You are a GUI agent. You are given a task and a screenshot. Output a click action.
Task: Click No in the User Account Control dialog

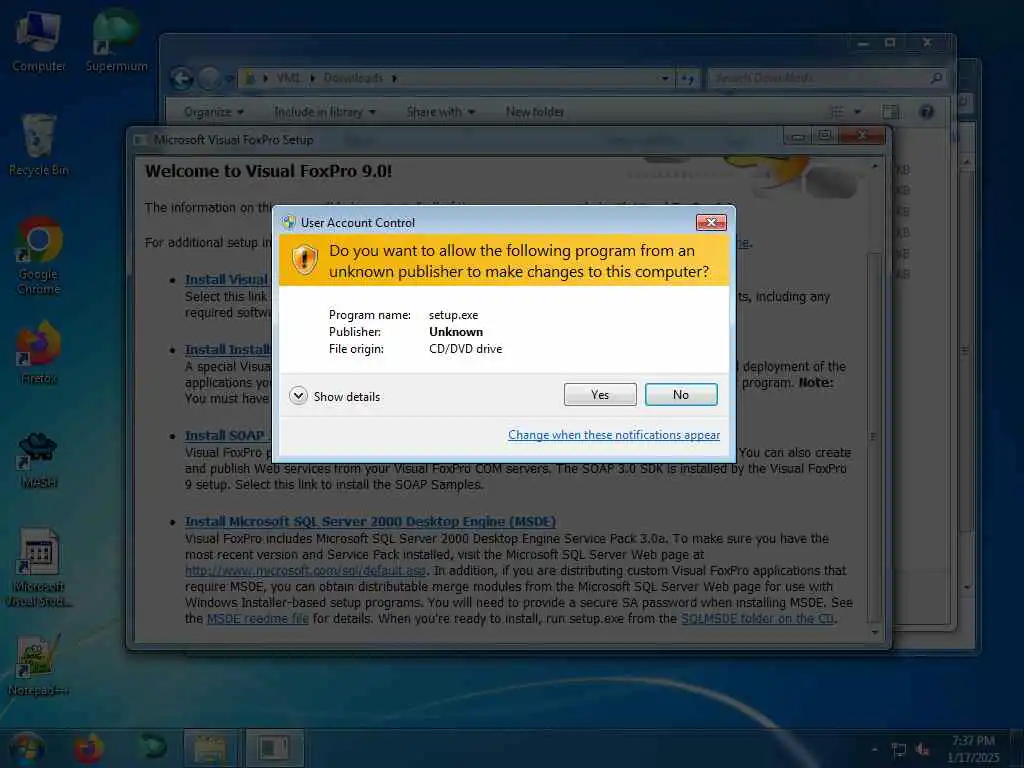pos(680,394)
